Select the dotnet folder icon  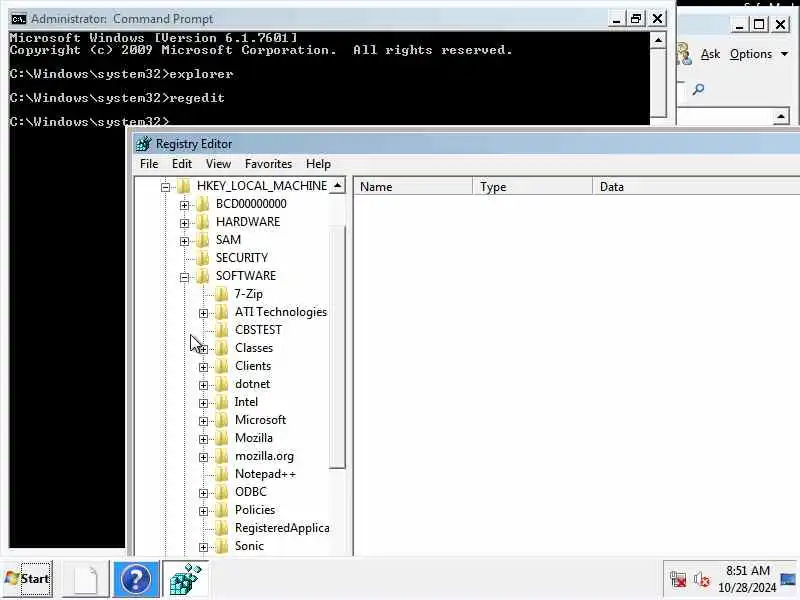pos(221,384)
